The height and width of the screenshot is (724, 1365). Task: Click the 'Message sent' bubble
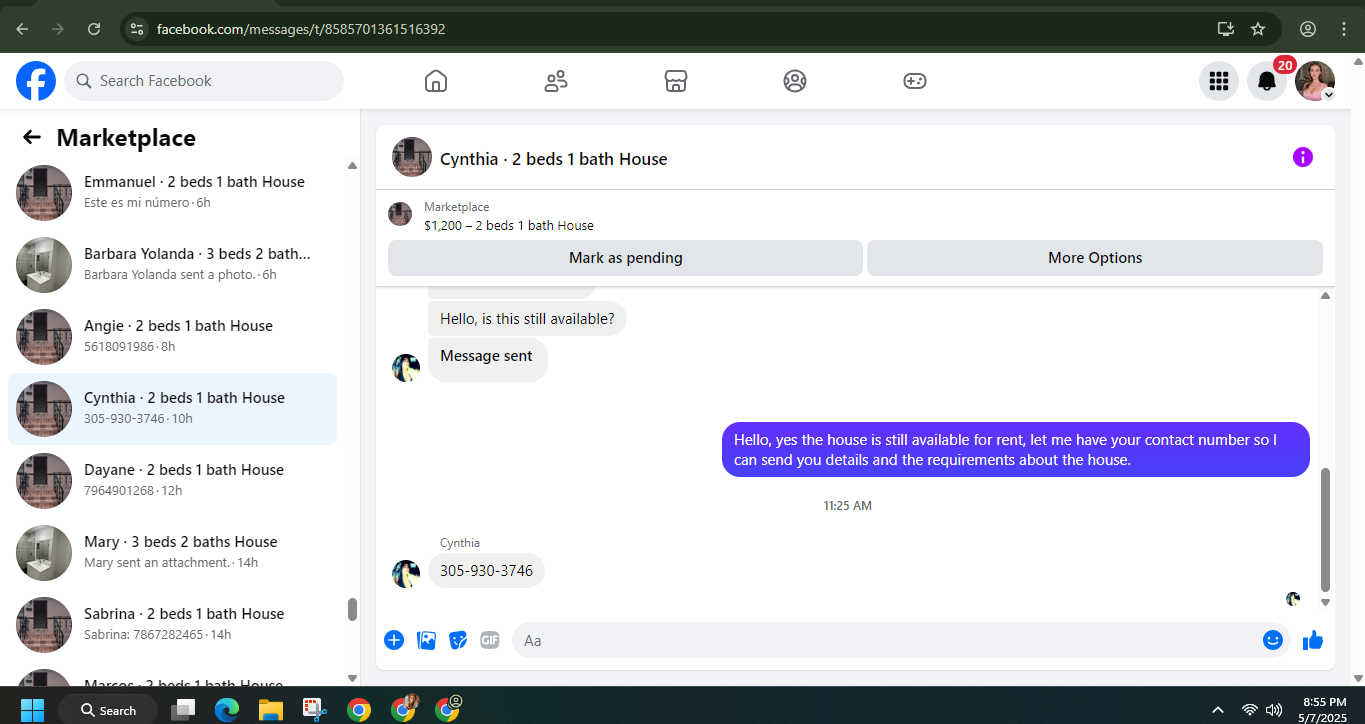click(487, 358)
